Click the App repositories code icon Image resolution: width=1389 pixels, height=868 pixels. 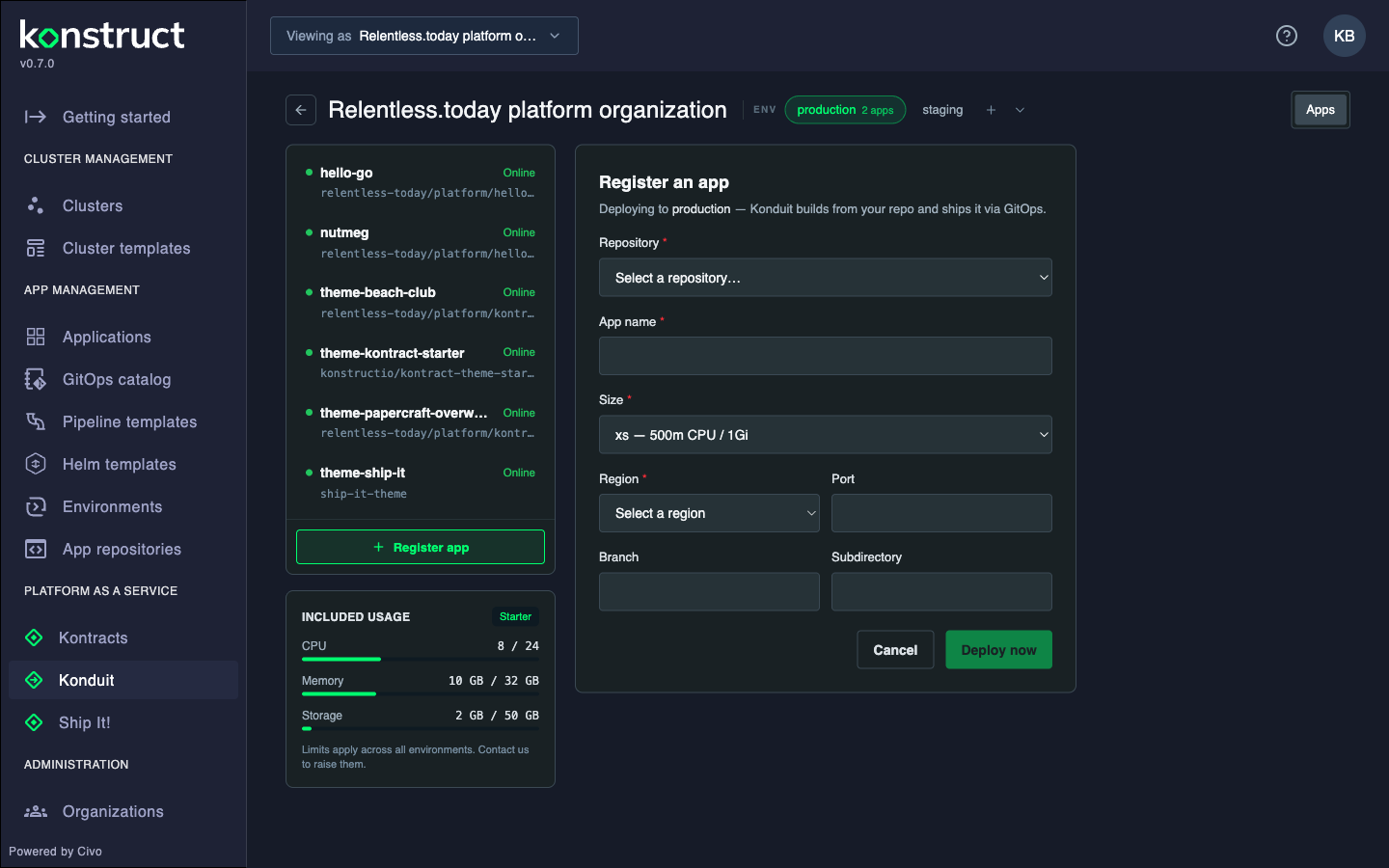tap(36, 549)
